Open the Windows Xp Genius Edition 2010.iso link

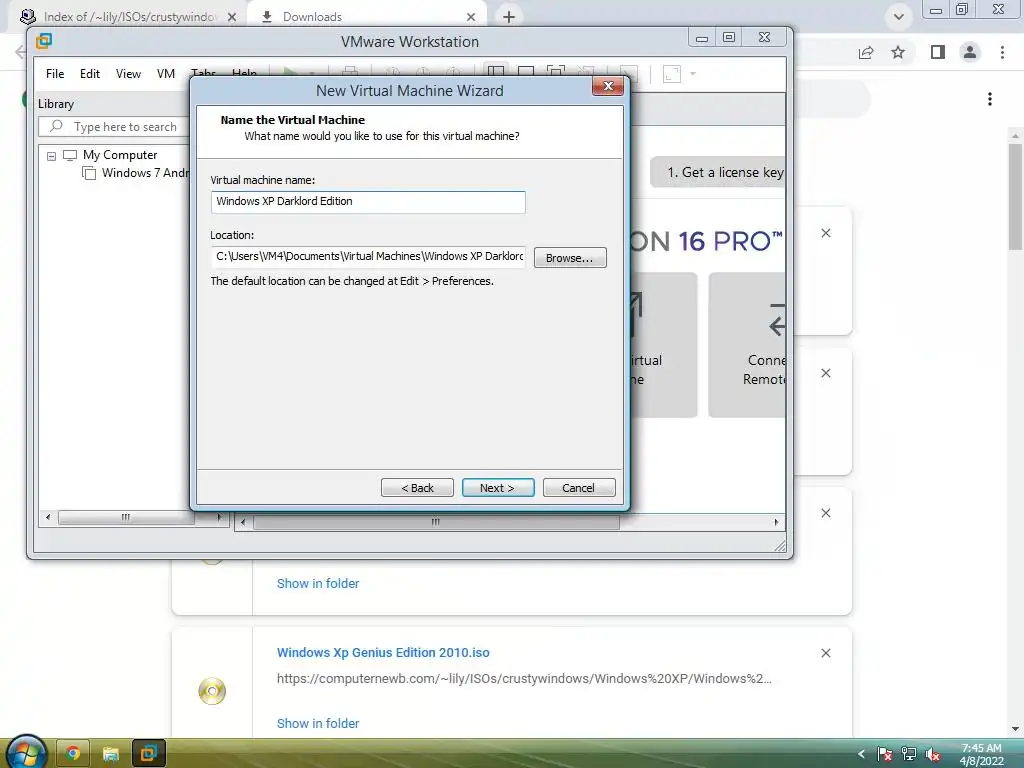tap(383, 652)
